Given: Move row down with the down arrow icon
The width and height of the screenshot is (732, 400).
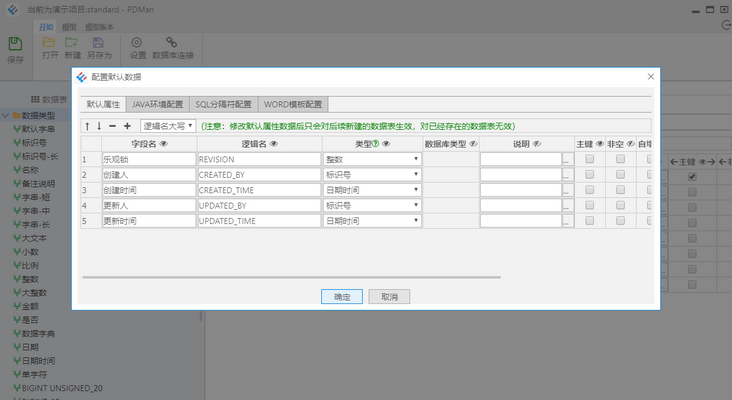Looking at the screenshot, I should click(99, 126).
